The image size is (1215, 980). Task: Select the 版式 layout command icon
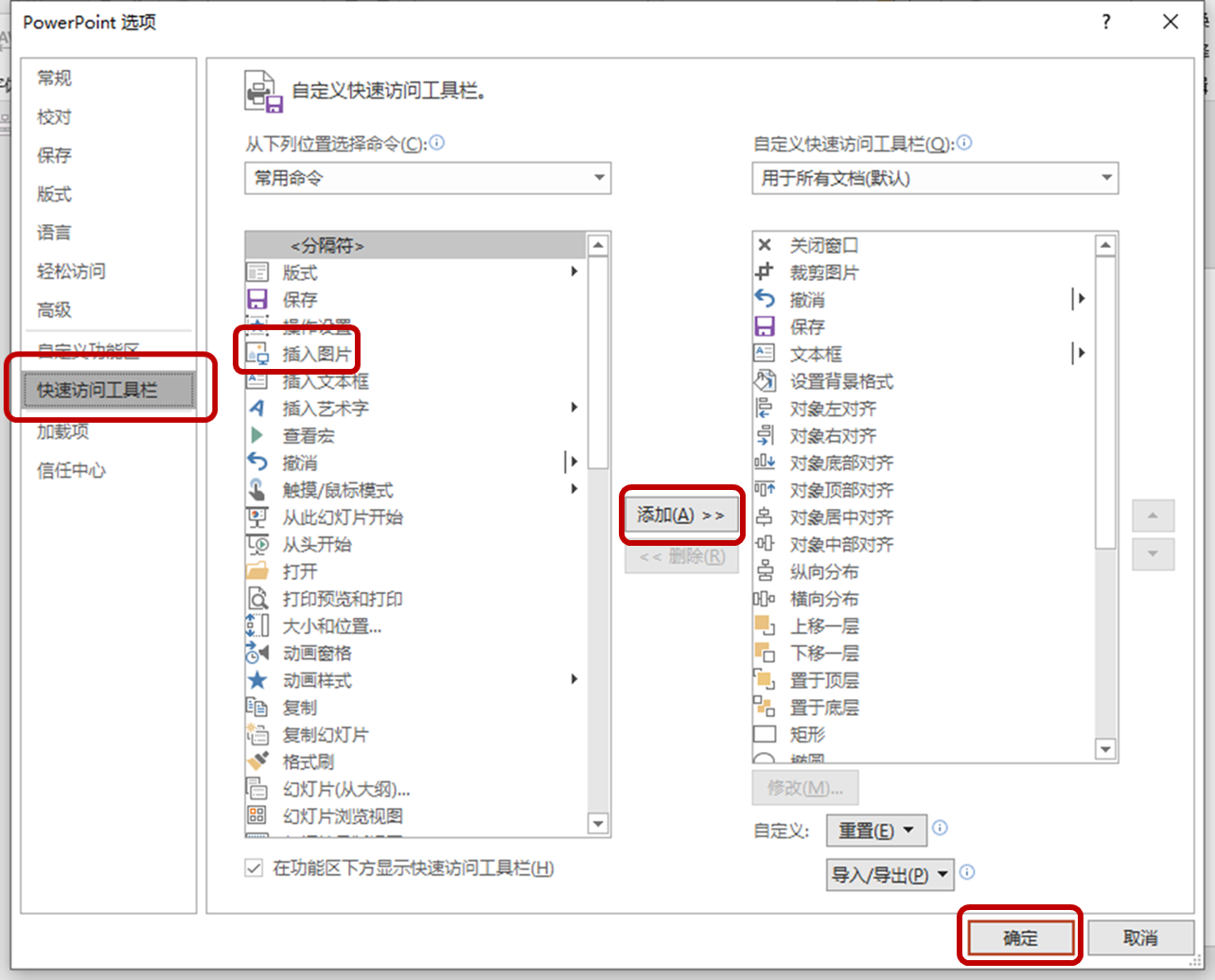(x=257, y=272)
